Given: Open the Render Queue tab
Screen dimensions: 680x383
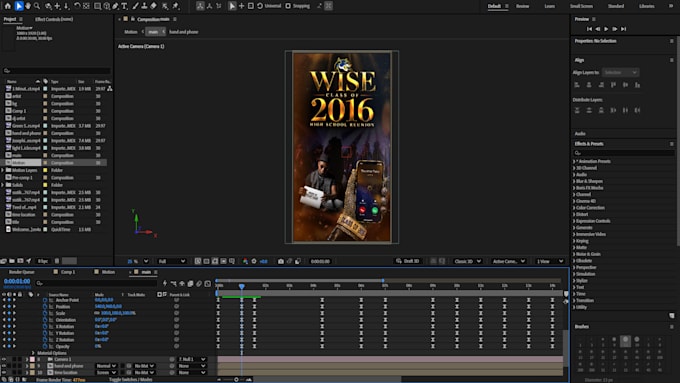Looking at the screenshot, I should pos(22,272).
